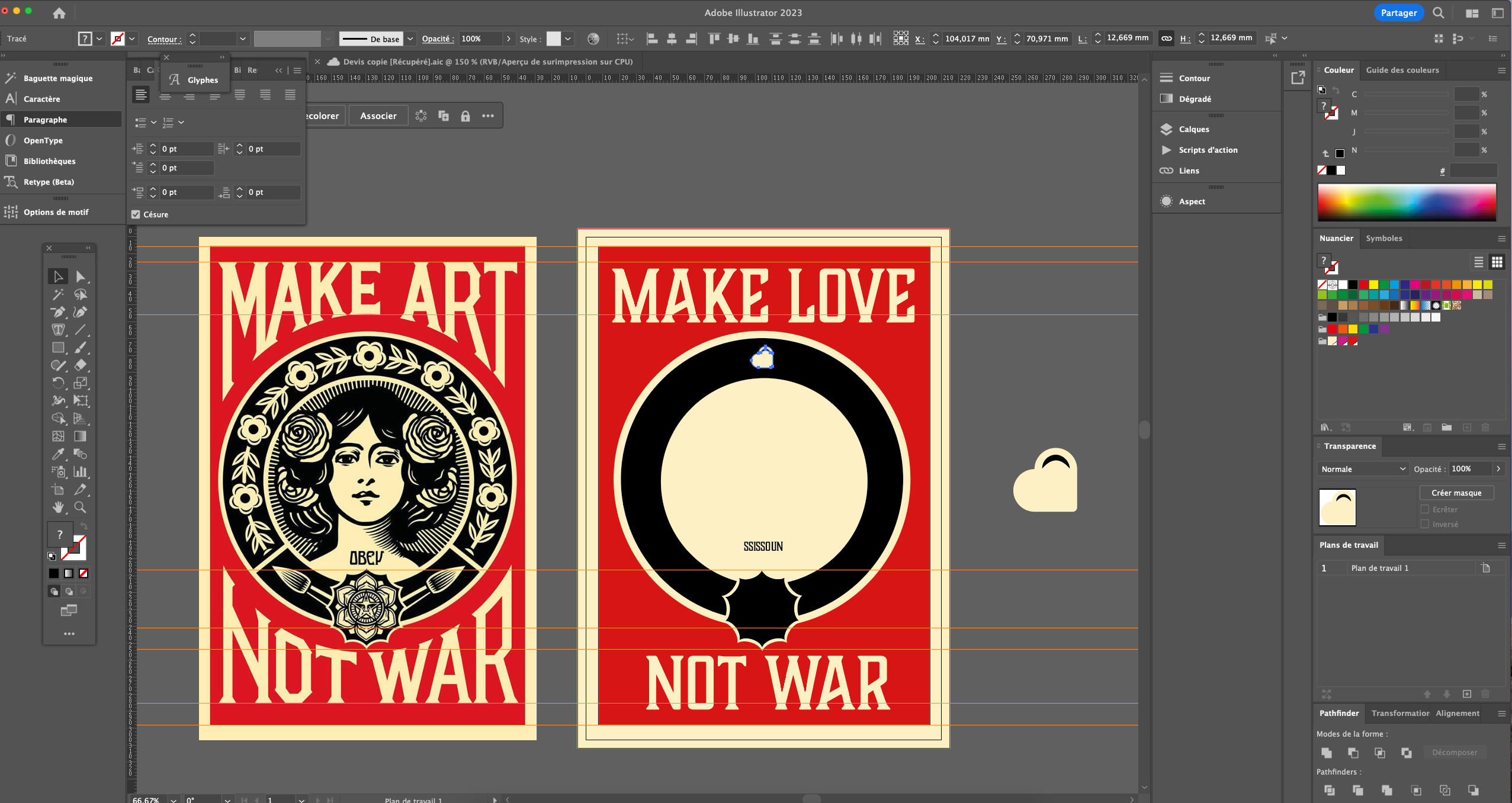Click the Partager button
The image size is (1512, 803).
(x=1398, y=13)
